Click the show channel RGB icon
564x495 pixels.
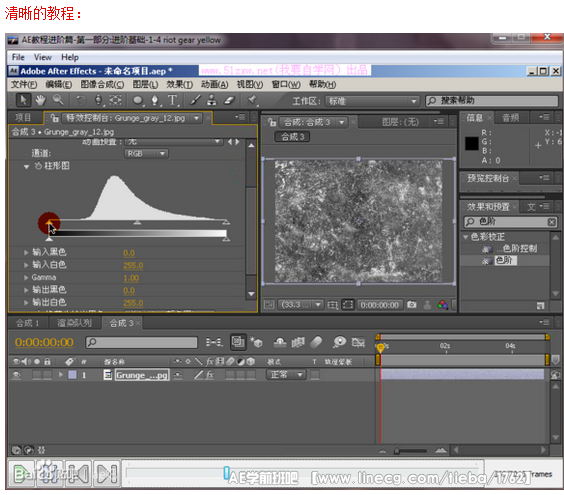coord(442,305)
